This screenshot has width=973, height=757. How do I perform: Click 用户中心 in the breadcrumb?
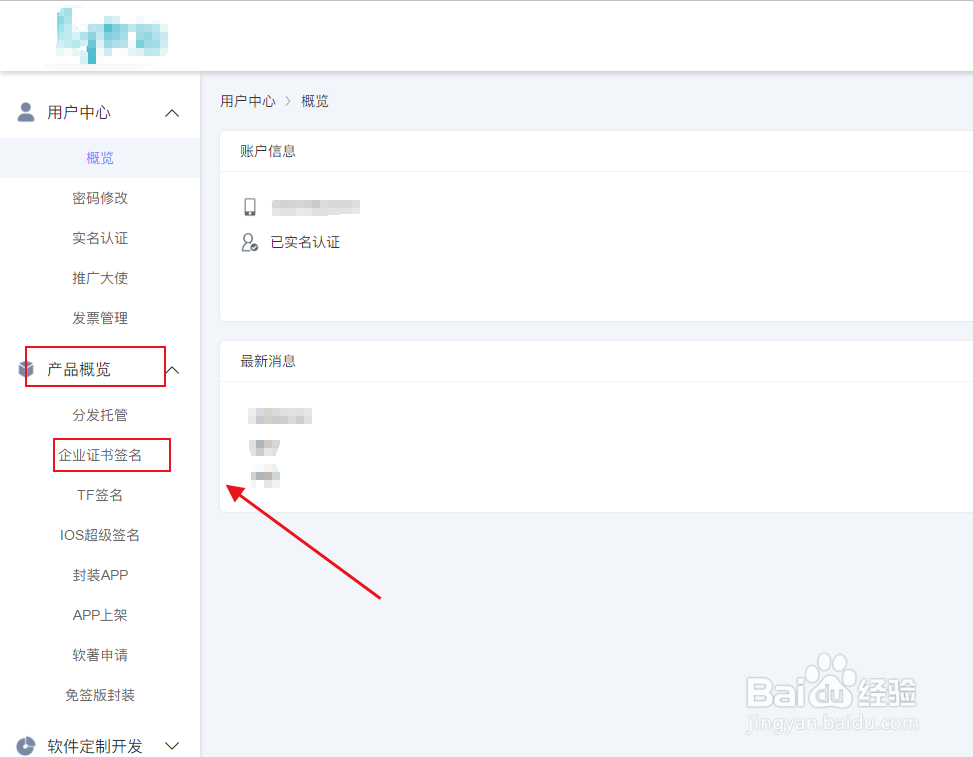click(247, 100)
